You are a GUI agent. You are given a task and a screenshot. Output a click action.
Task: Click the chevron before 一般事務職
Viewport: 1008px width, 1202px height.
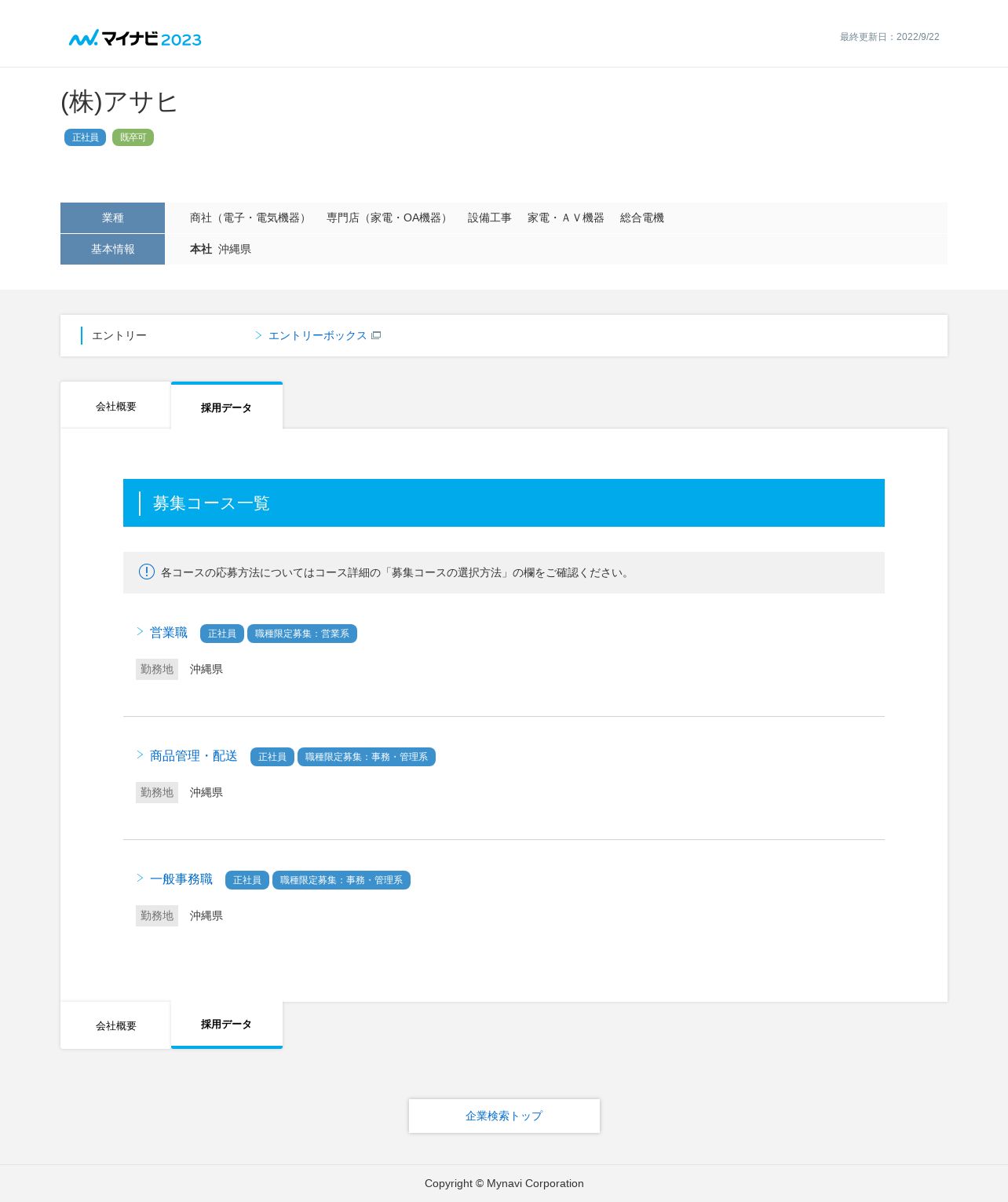pos(140,879)
